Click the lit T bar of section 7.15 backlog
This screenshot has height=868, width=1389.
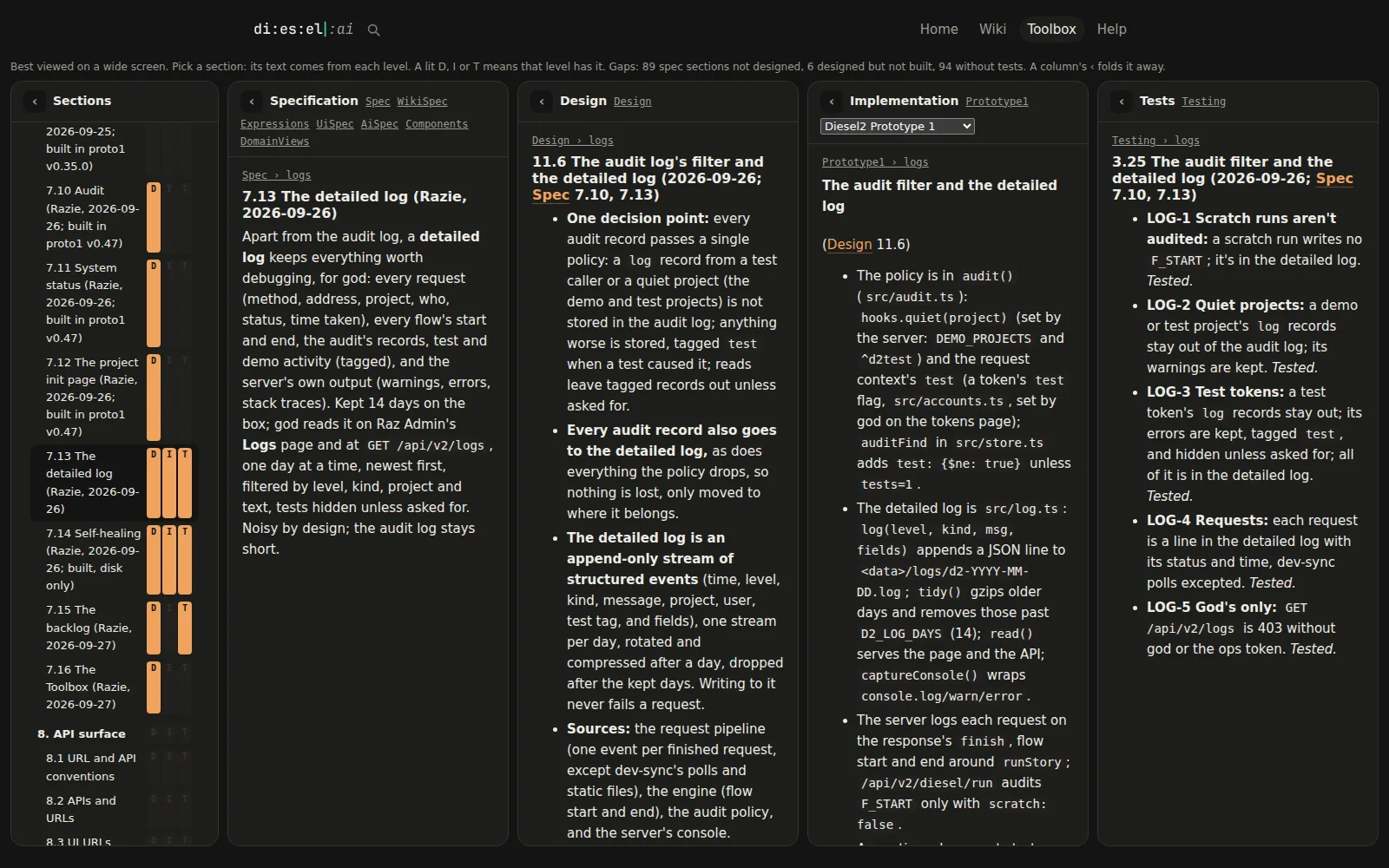pos(185,628)
